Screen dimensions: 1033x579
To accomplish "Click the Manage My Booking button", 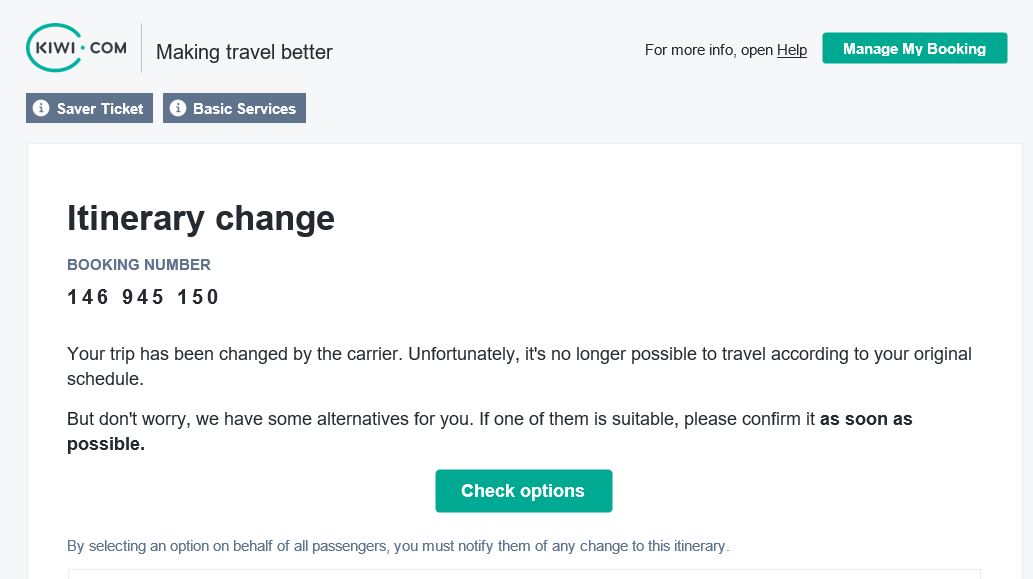I will (914, 48).
